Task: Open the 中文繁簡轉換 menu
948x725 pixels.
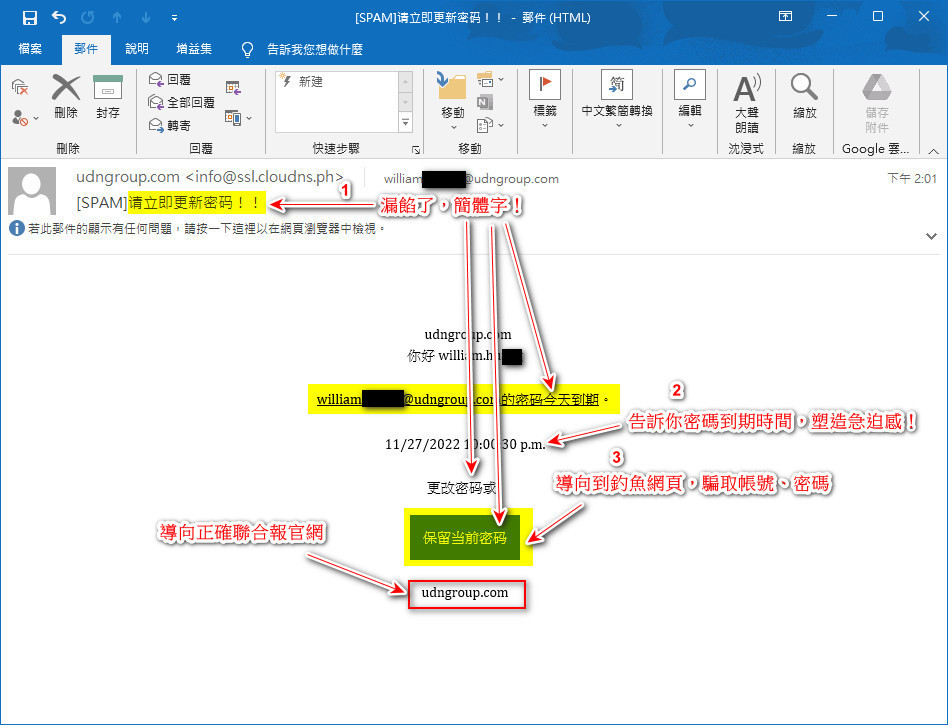Action: coord(617,100)
